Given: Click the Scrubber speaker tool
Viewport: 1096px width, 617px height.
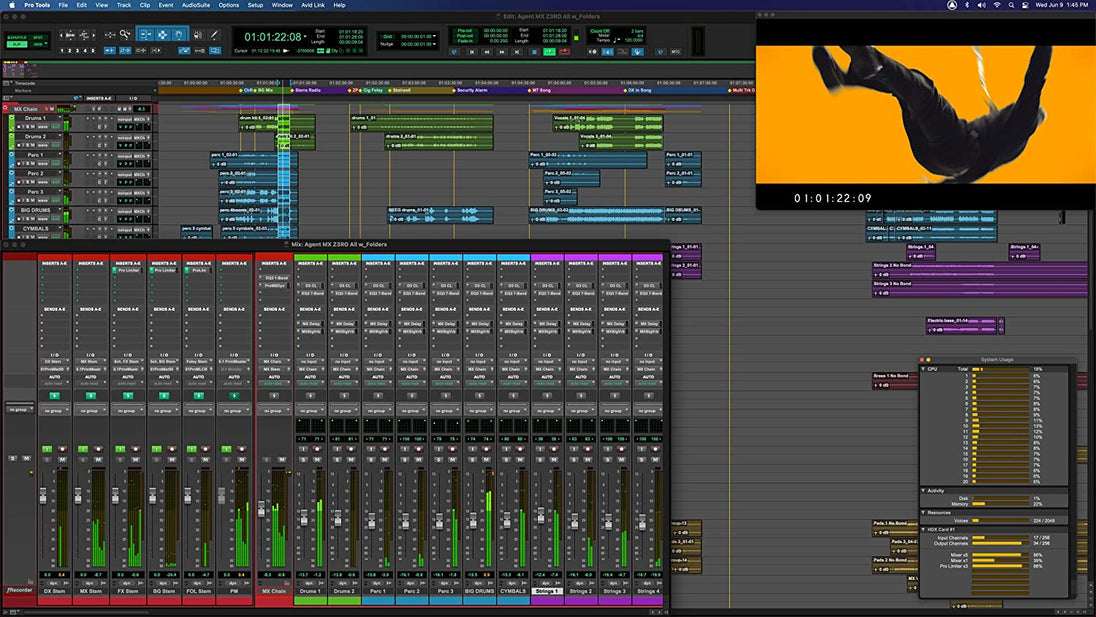Looking at the screenshot, I should pos(197,35).
